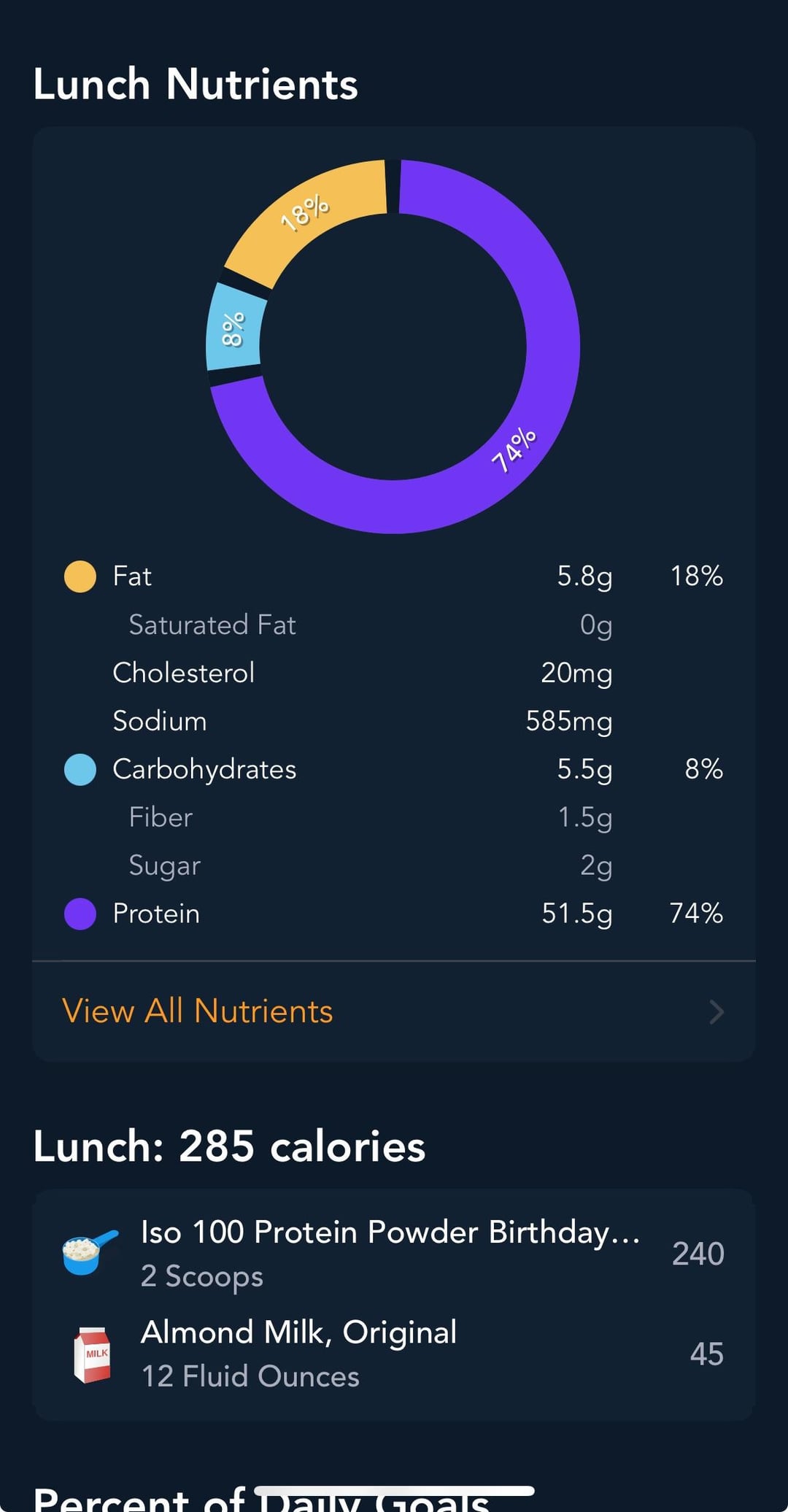The width and height of the screenshot is (788, 1512).
Task: Open View All Nutrients link
Action: pyautogui.click(x=198, y=1011)
